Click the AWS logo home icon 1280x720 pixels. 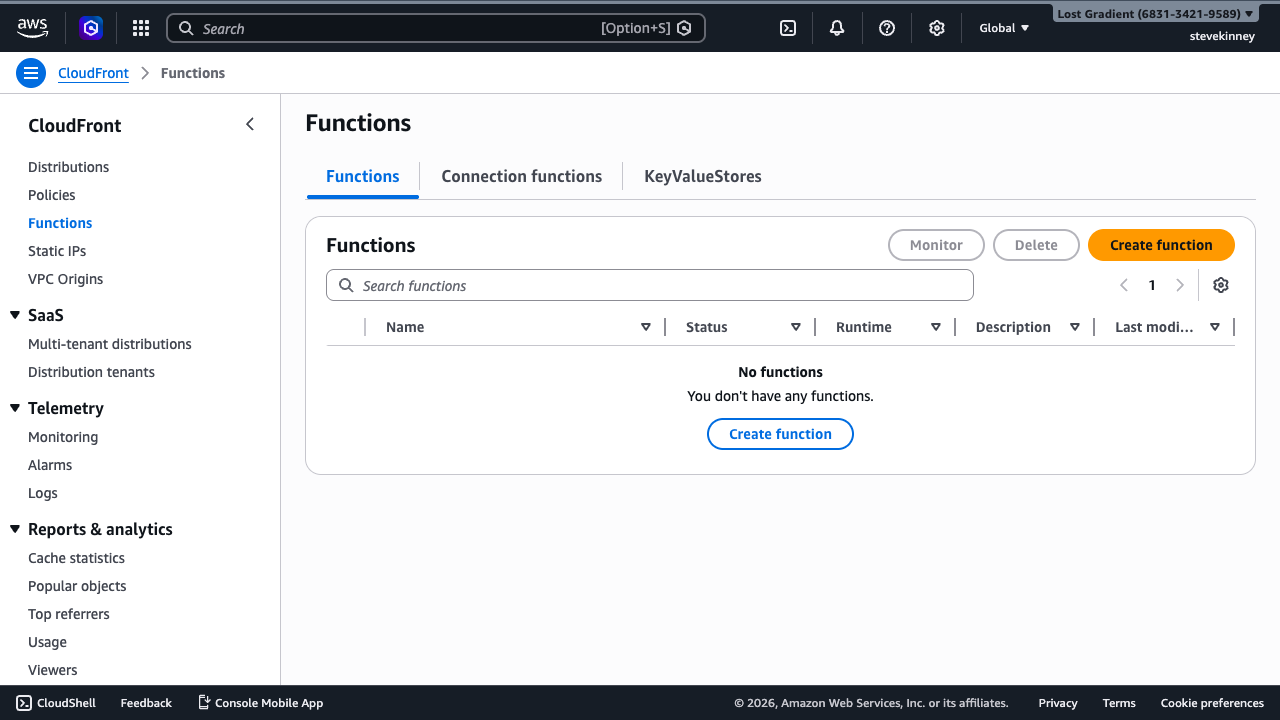tap(32, 28)
